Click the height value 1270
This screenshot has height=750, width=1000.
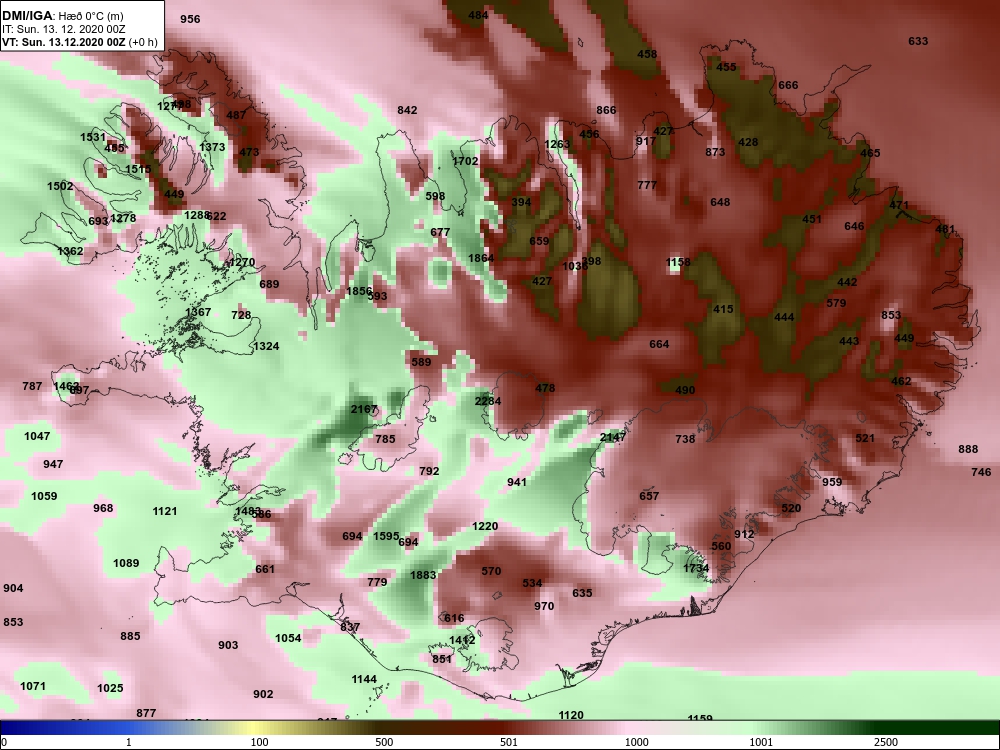(242, 262)
